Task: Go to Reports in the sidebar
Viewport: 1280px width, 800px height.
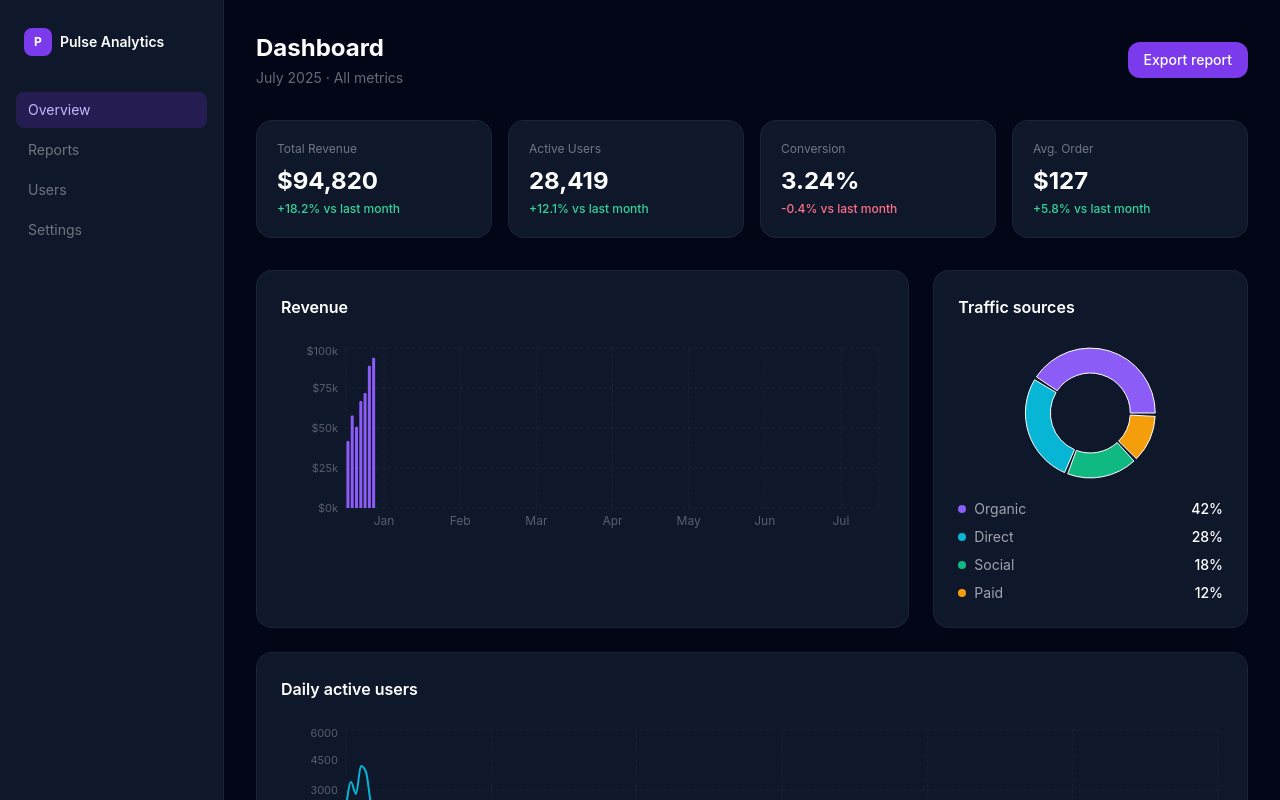Action: 111,150
